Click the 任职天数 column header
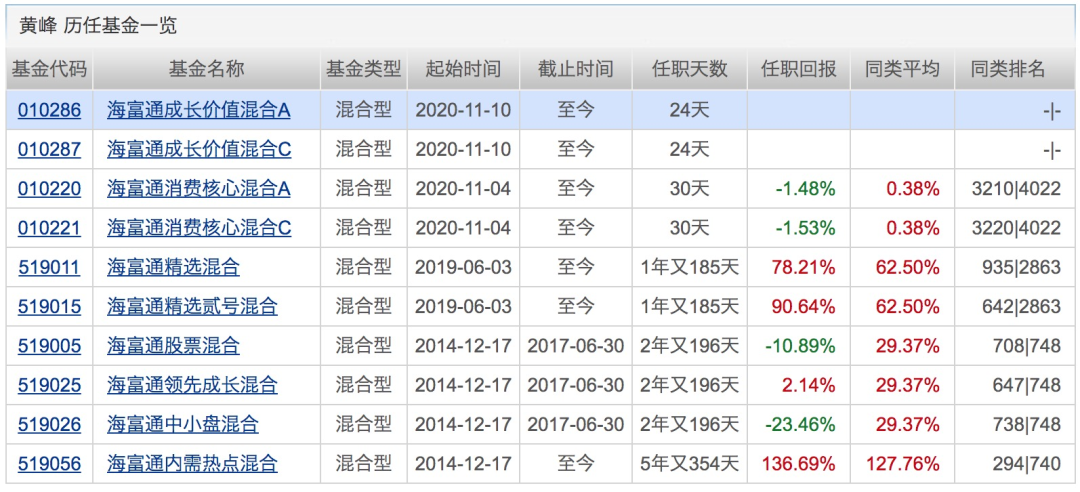Viewport: 1080px width, 492px height. [689, 70]
